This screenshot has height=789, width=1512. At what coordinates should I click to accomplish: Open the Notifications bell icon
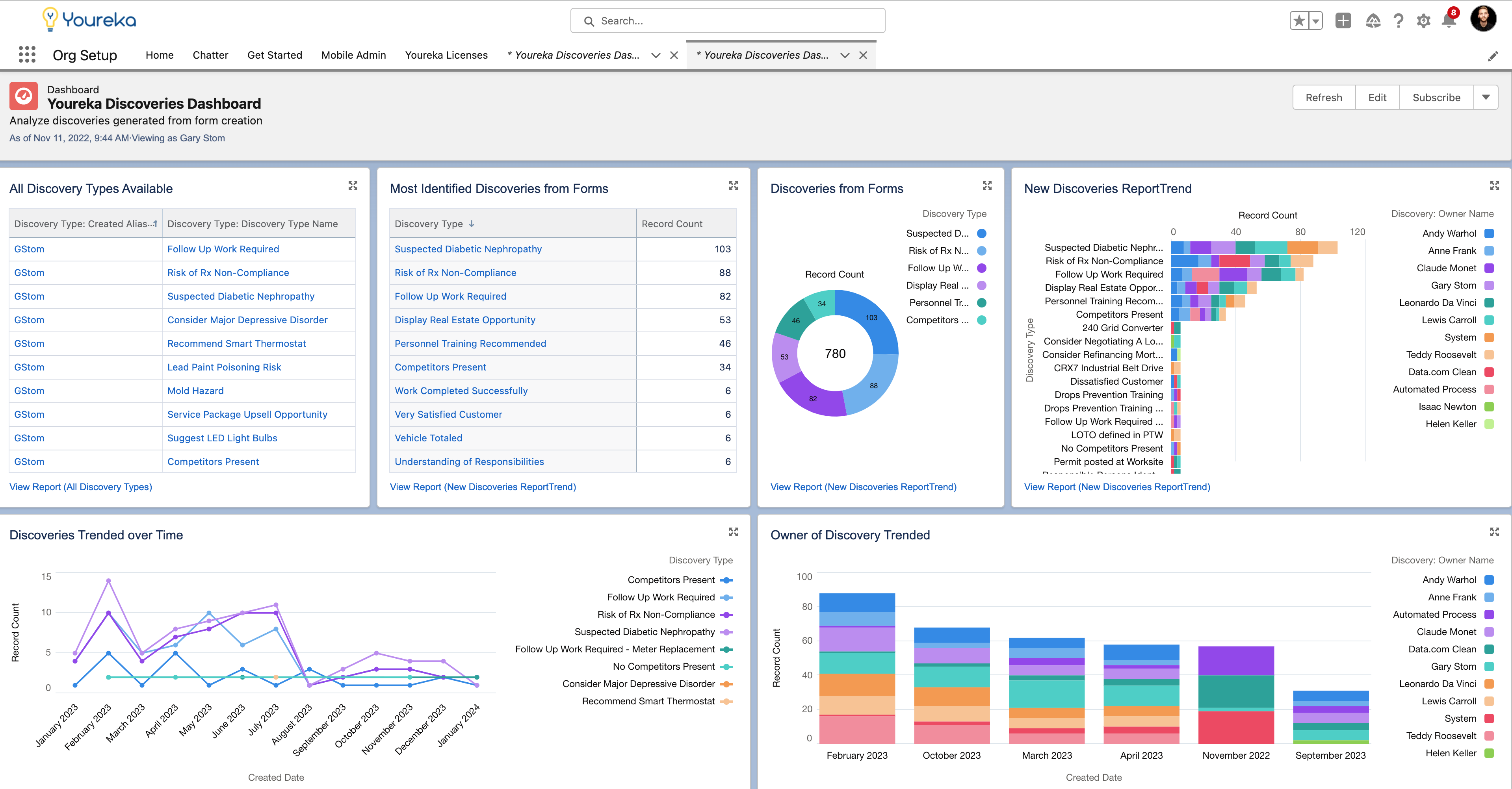1448,21
